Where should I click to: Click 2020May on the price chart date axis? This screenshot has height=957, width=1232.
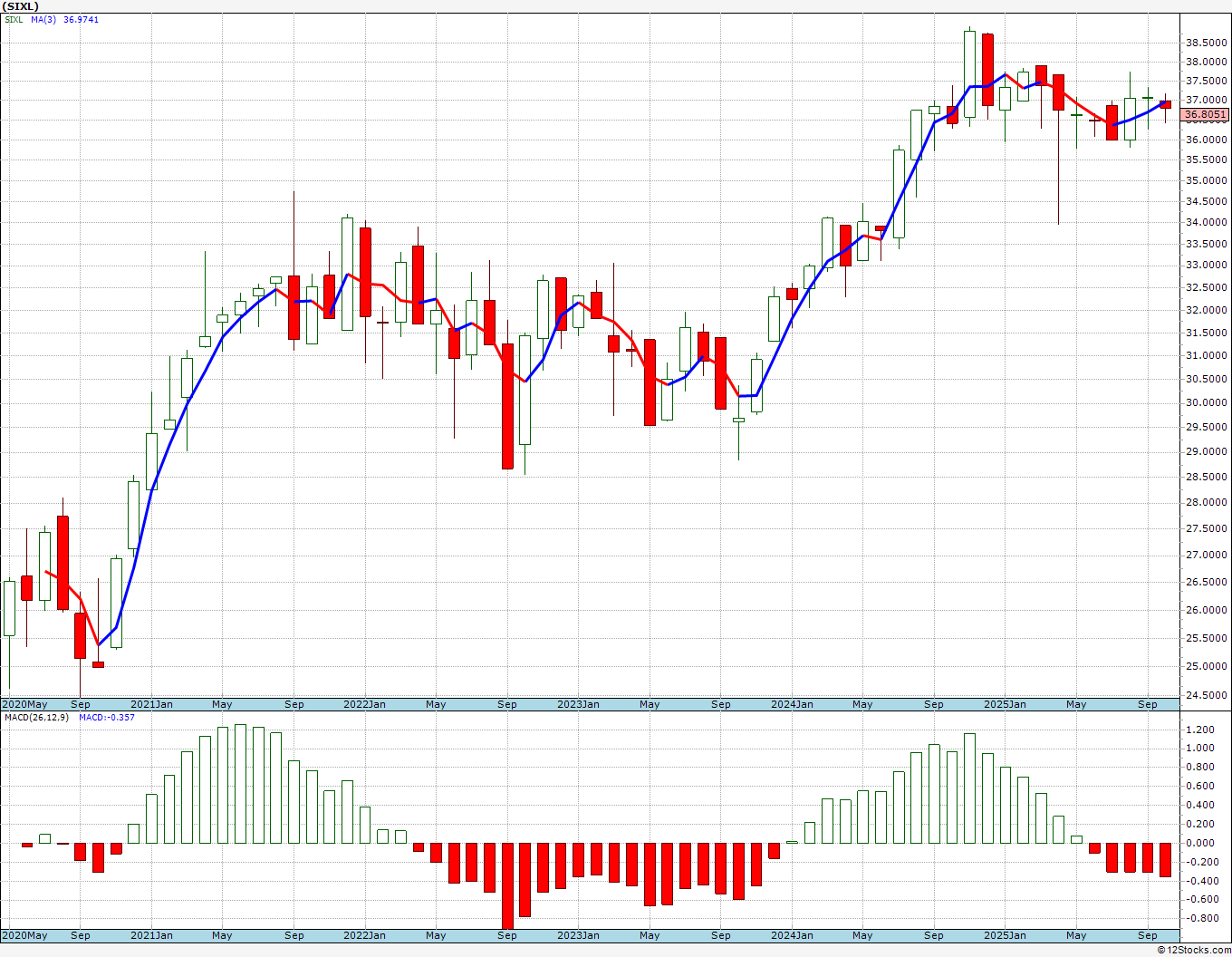[x=24, y=704]
